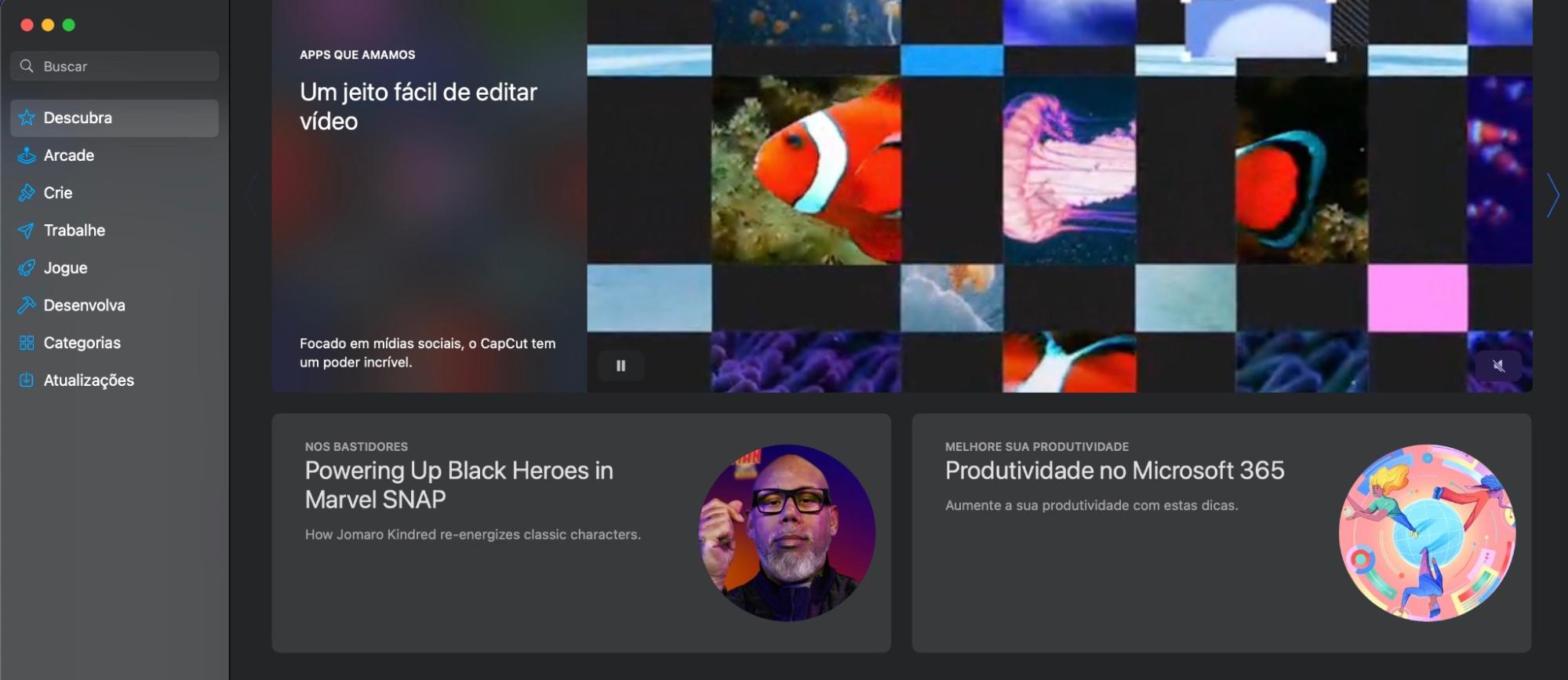Click the magnifying glass search icon

click(27, 66)
